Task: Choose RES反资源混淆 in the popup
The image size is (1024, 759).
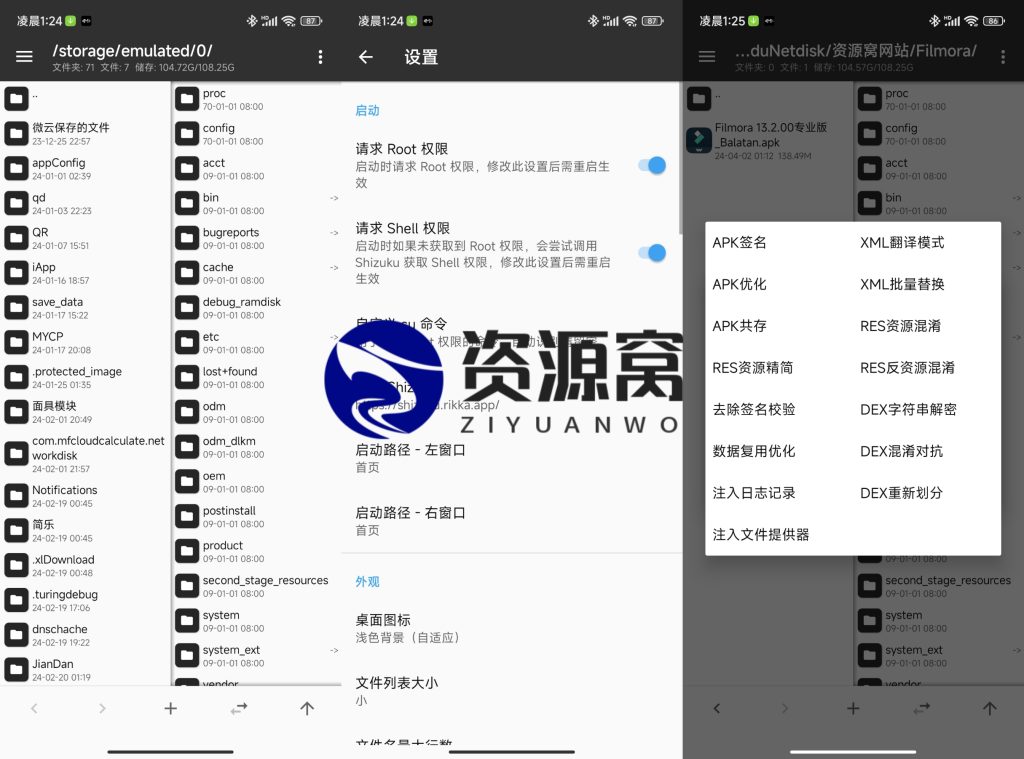Action: click(x=907, y=368)
